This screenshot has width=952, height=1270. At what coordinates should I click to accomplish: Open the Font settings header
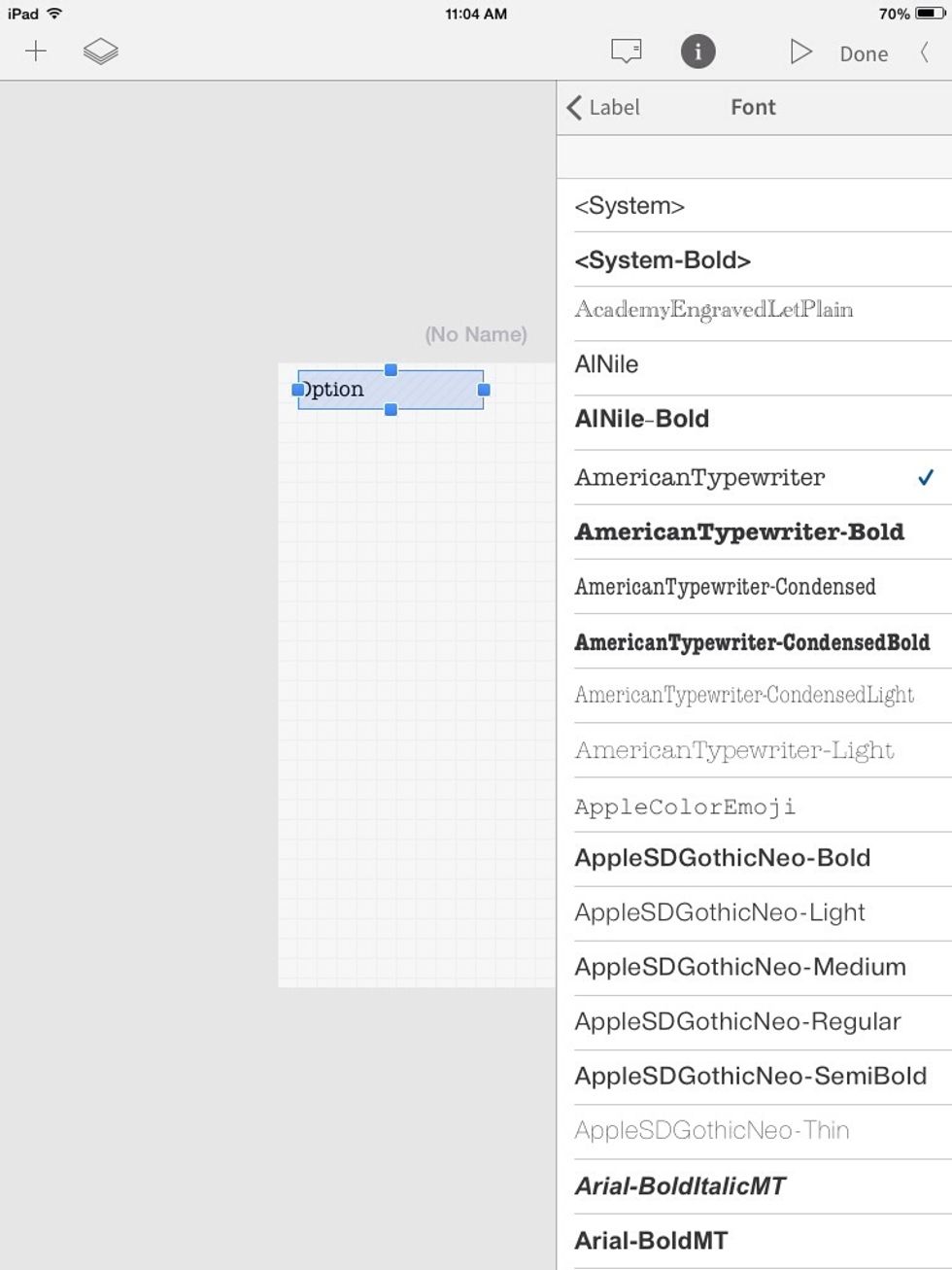coord(752,107)
